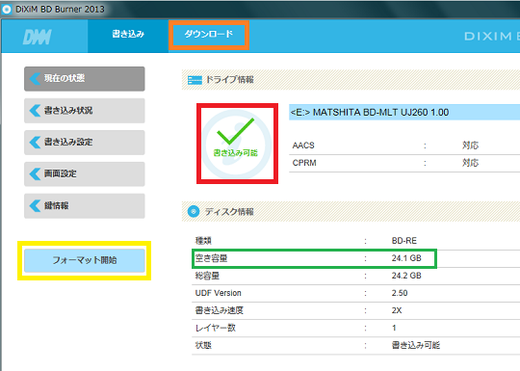Select 現在の状態 in the sidebar
This screenshot has height=371, width=520.
(x=84, y=79)
